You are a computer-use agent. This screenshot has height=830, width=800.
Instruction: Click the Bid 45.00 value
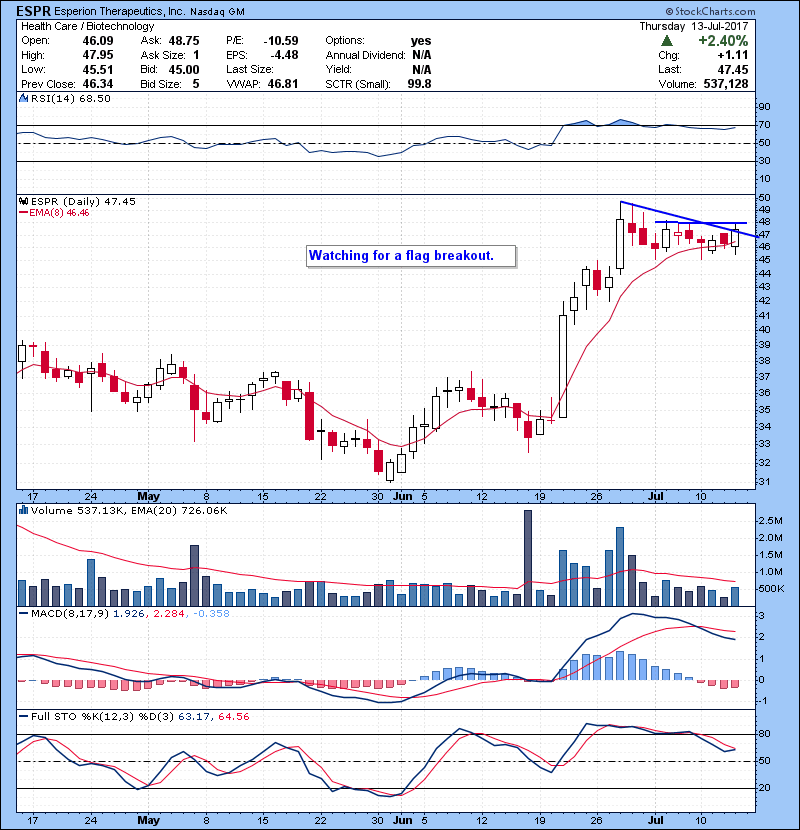[184, 69]
